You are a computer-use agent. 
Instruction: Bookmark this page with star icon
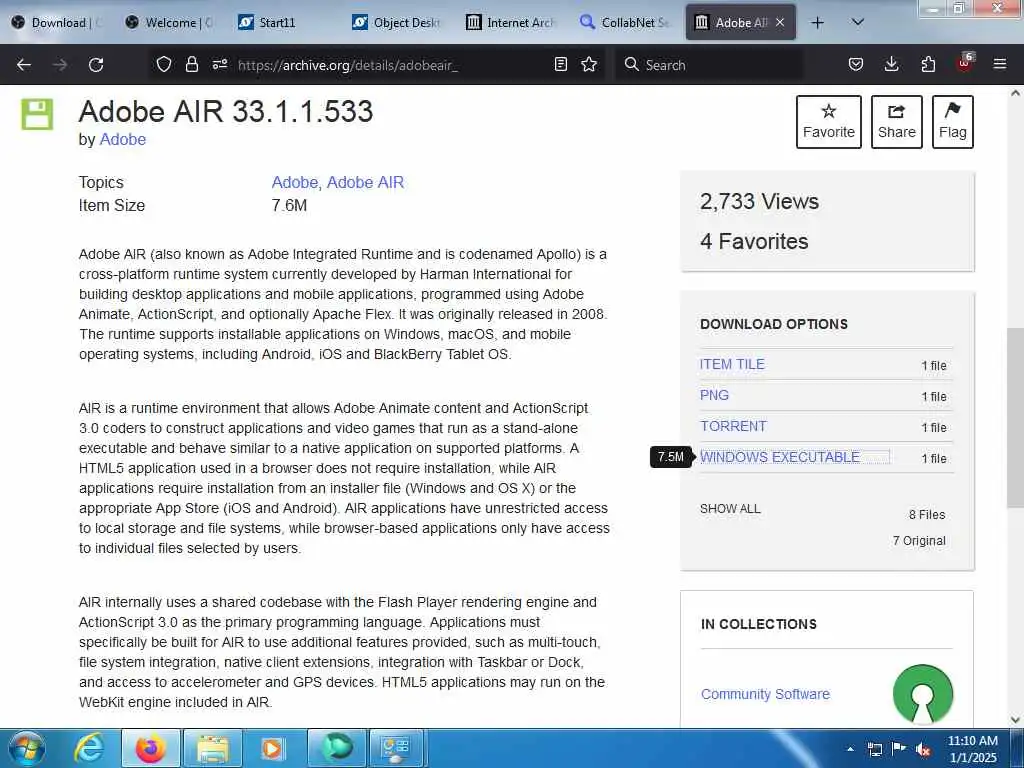(x=589, y=64)
